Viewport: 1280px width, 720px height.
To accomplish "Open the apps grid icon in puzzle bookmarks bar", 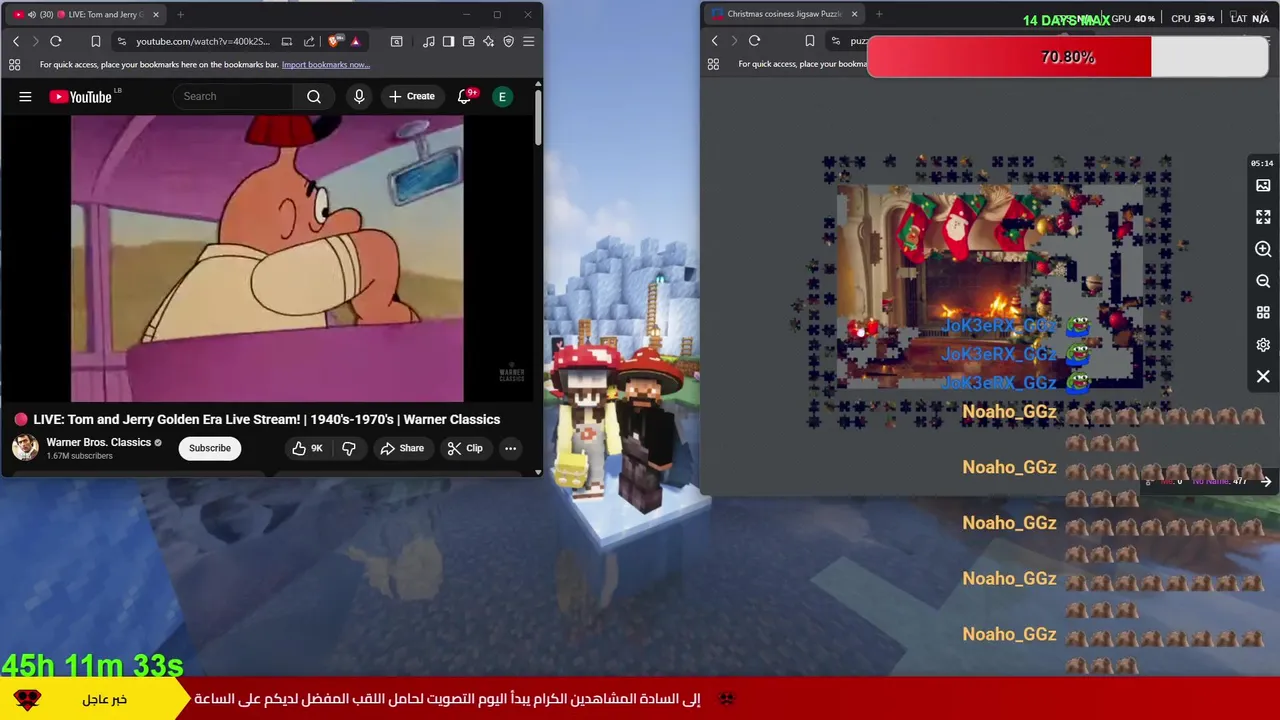I will [713, 64].
